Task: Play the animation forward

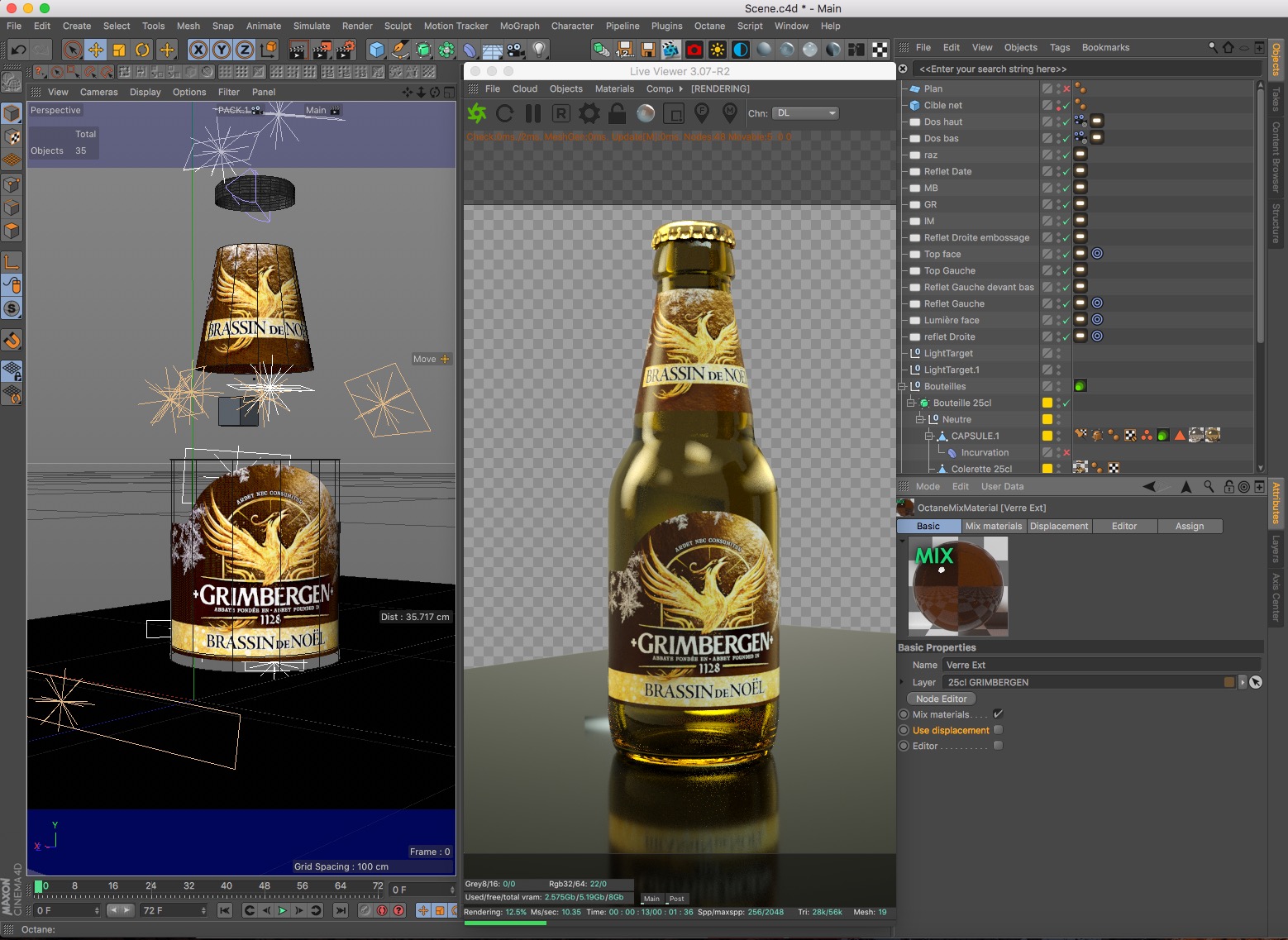Action: [x=283, y=910]
